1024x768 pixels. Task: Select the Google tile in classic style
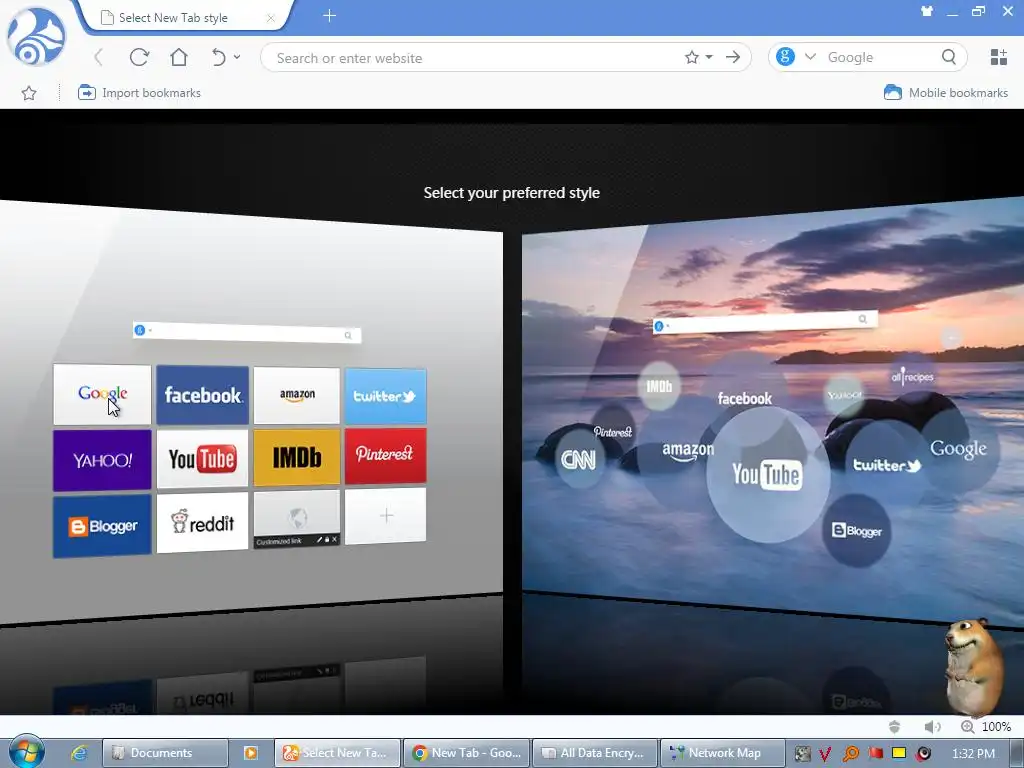pos(103,394)
